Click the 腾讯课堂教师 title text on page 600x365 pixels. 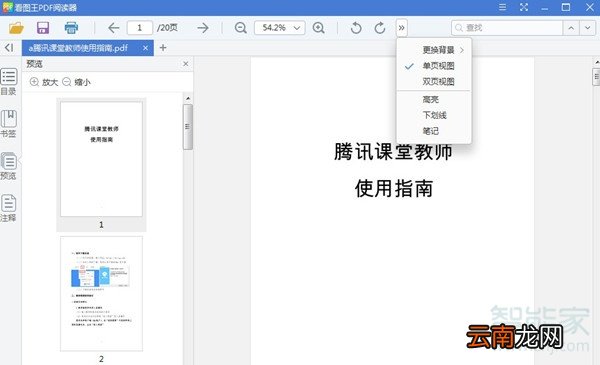pyautogui.click(x=393, y=152)
